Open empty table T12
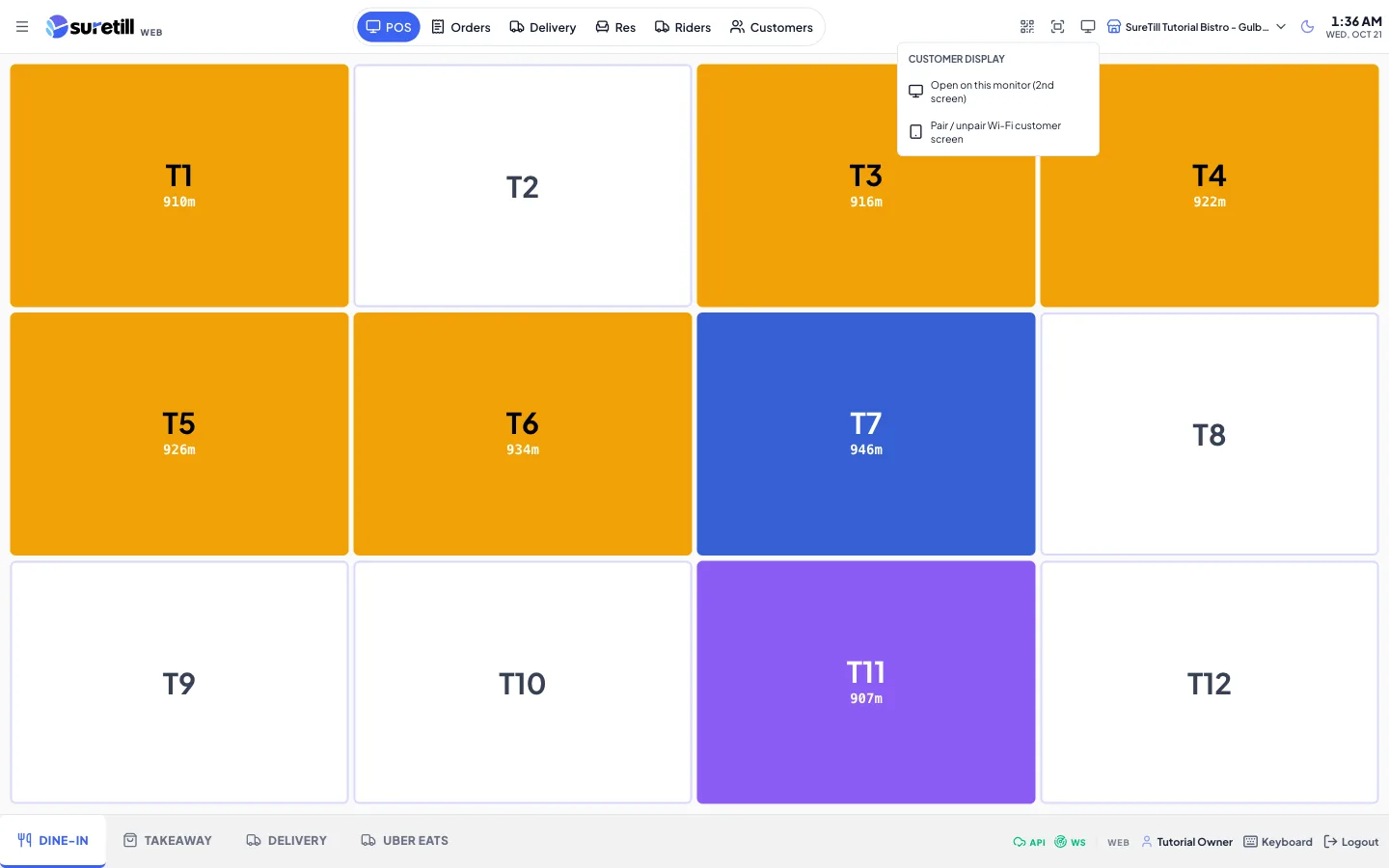Viewport: 1389px width, 868px height. [x=1210, y=682]
